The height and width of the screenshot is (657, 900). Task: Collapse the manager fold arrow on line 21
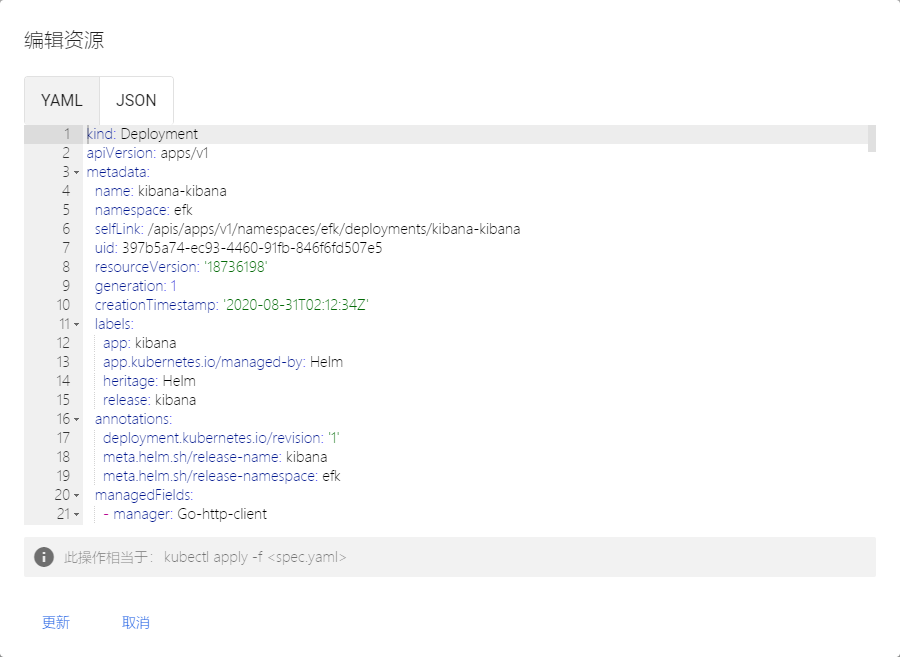click(76, 514)
